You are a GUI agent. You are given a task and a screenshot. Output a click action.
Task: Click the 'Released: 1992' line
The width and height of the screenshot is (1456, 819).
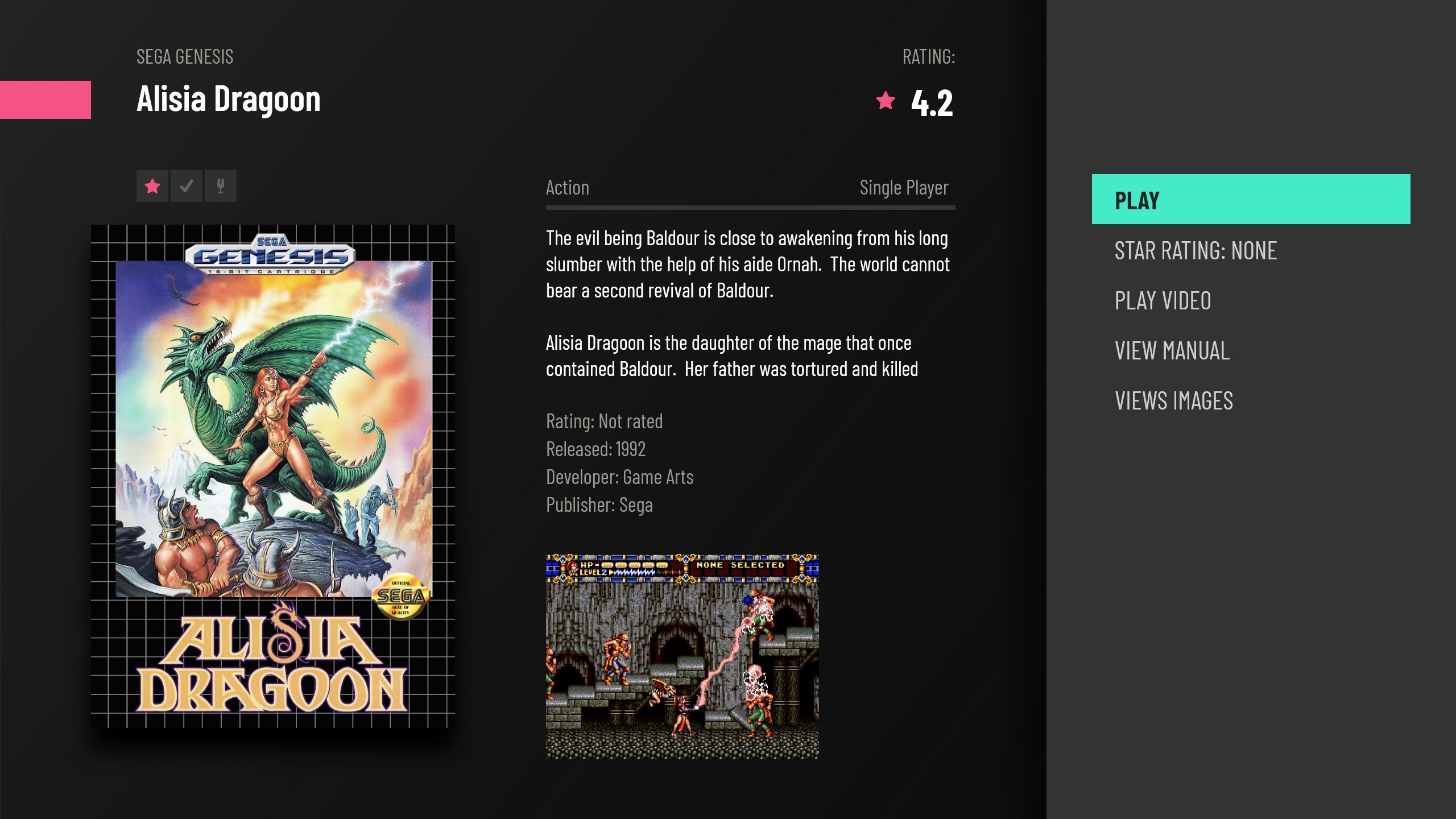pyautogui.click(x=595, y=449)
